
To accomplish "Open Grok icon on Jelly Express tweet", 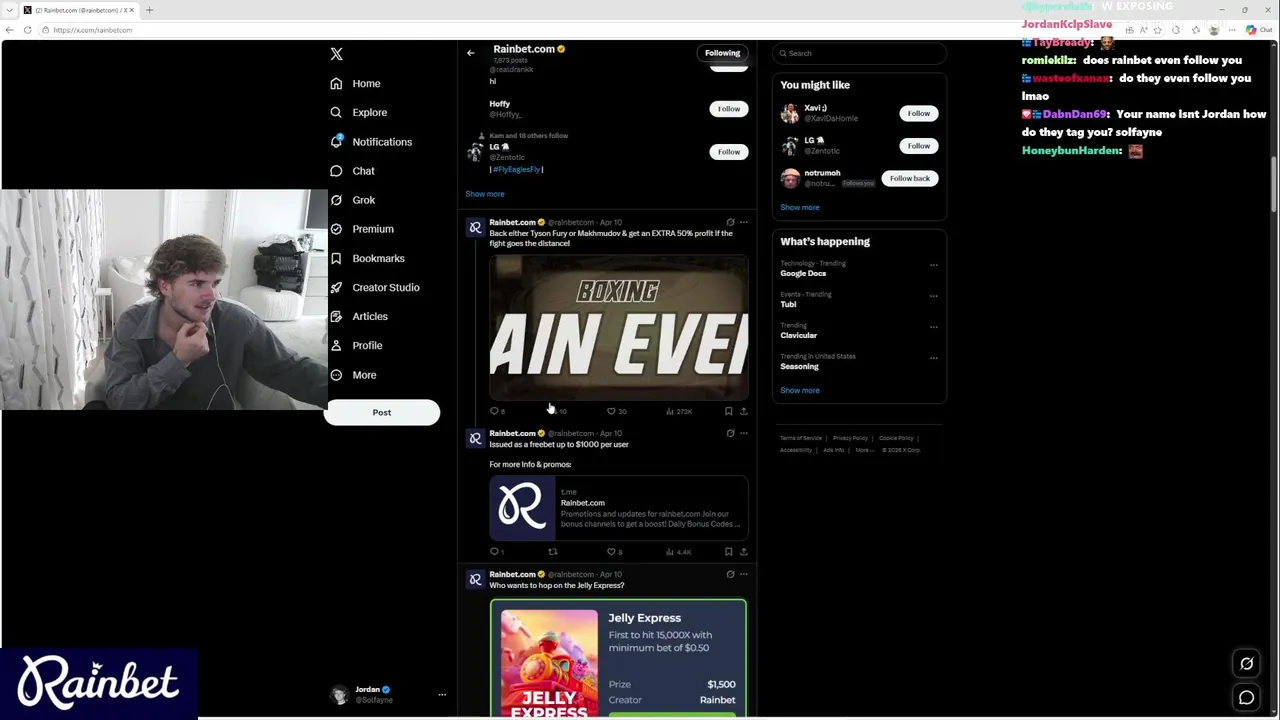I will click(x=730, y=574).
